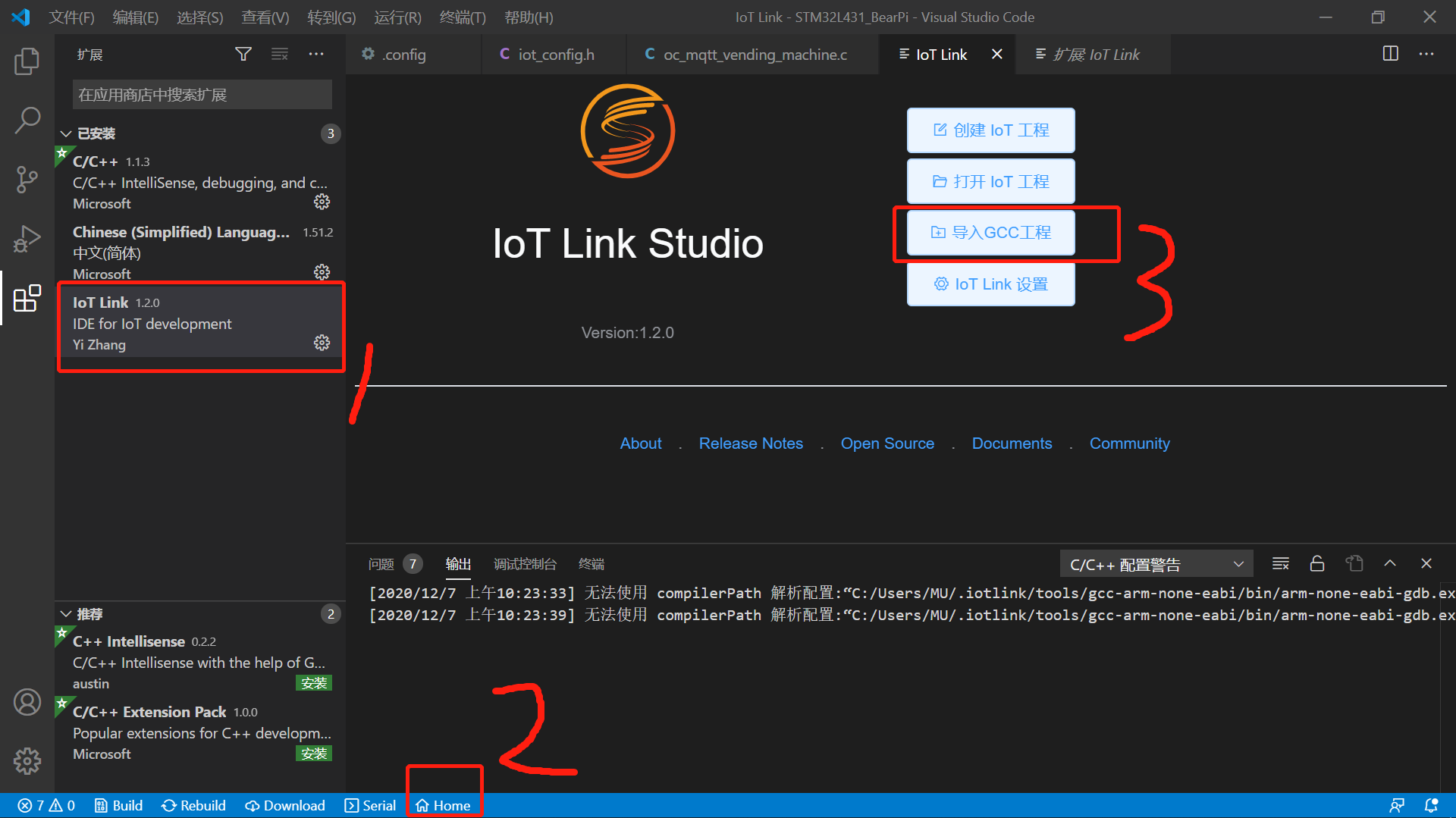Switch to the 终端 terminal panel tab
1456x818 pixels.
click(591, 563)
